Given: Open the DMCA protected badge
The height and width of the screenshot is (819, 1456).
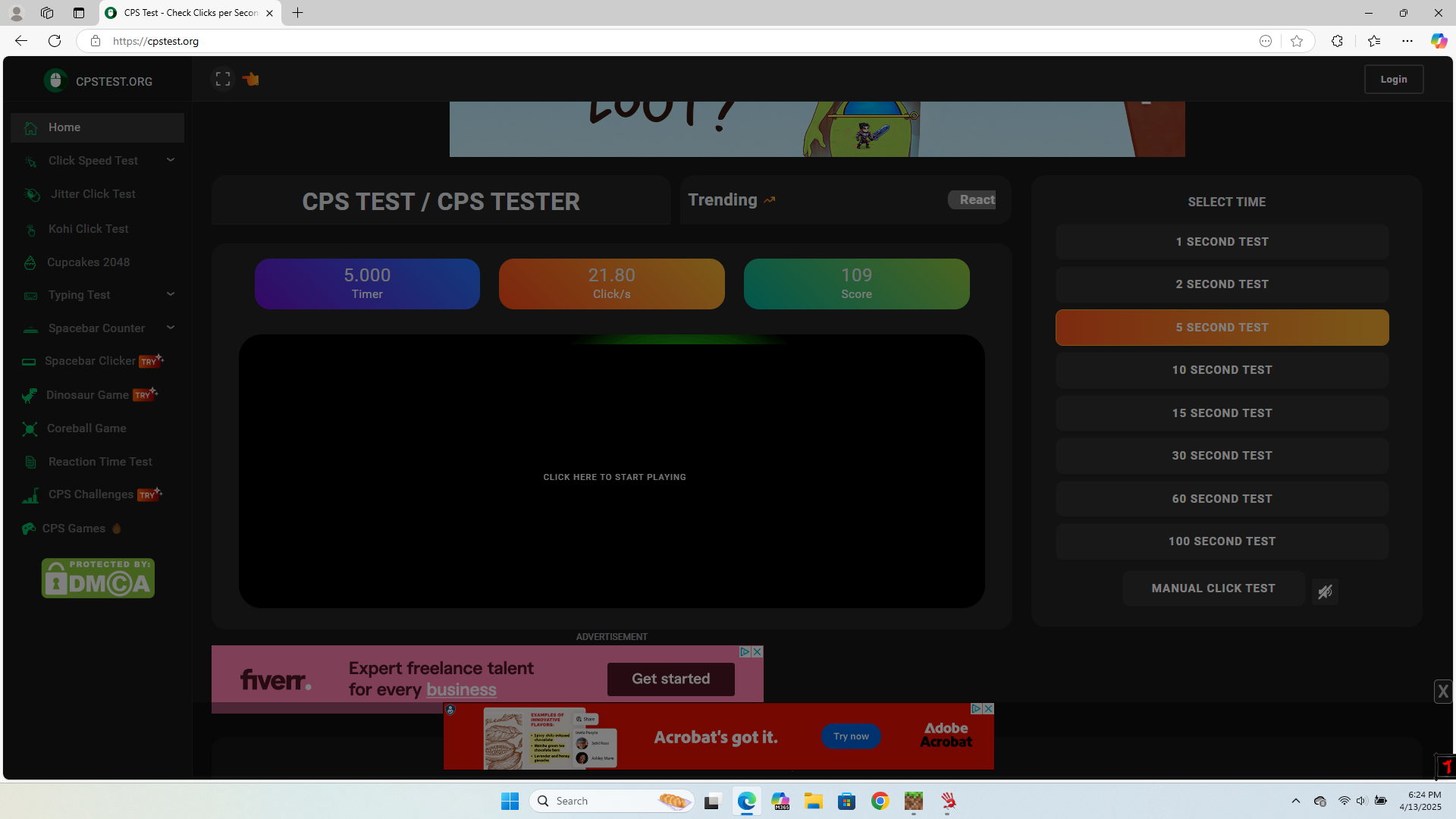Looking at the screenshot, I should (x=98, y=579).
